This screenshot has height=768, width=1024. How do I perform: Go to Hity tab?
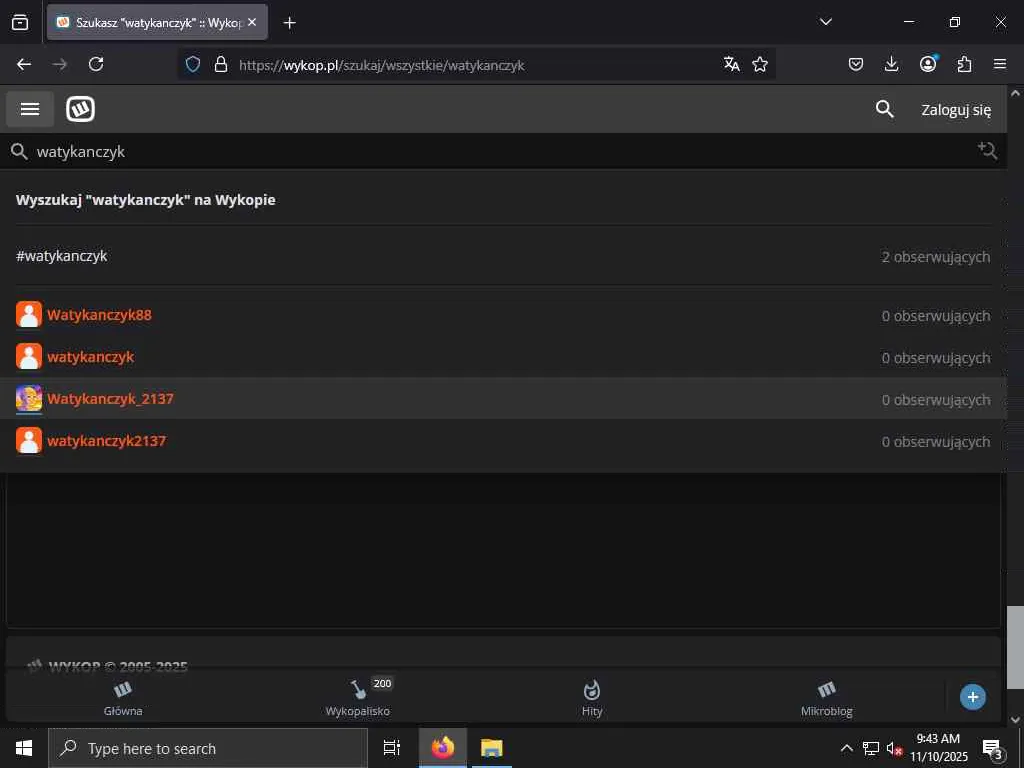pyautogui.click(x=592, y=698)
